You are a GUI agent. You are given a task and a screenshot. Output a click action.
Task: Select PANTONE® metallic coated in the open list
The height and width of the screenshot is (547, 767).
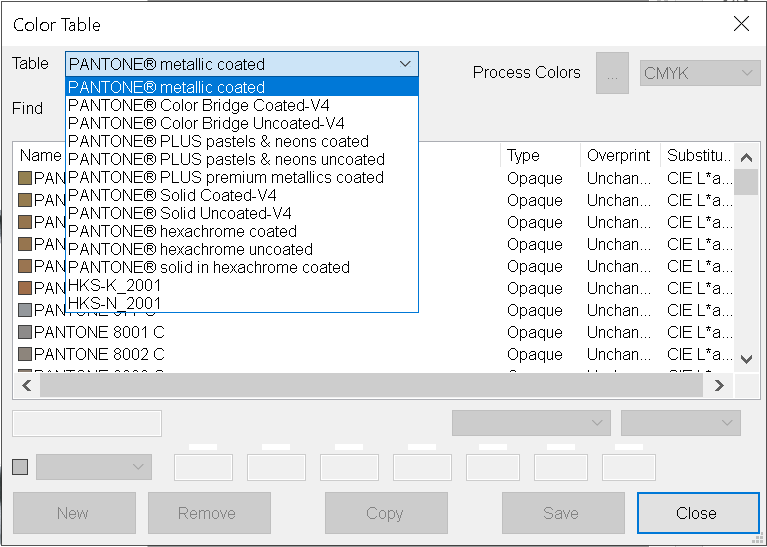[242, 87]
